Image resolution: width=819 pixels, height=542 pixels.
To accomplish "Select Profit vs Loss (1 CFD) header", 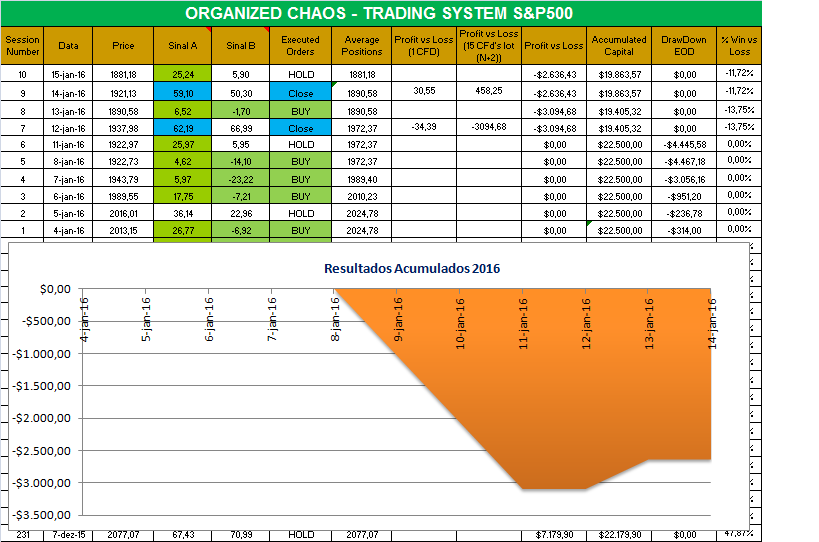I will [x=424, y=45].
